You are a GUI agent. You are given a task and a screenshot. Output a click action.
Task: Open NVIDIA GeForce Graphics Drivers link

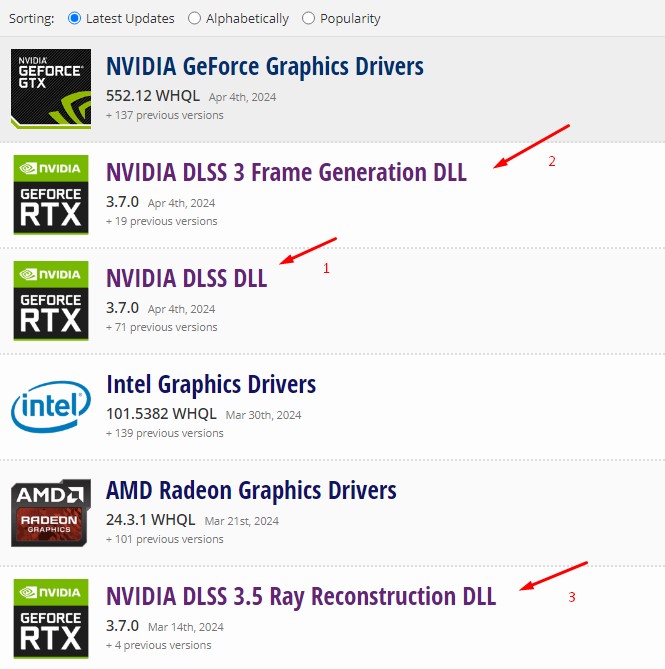tap(265, 67)
